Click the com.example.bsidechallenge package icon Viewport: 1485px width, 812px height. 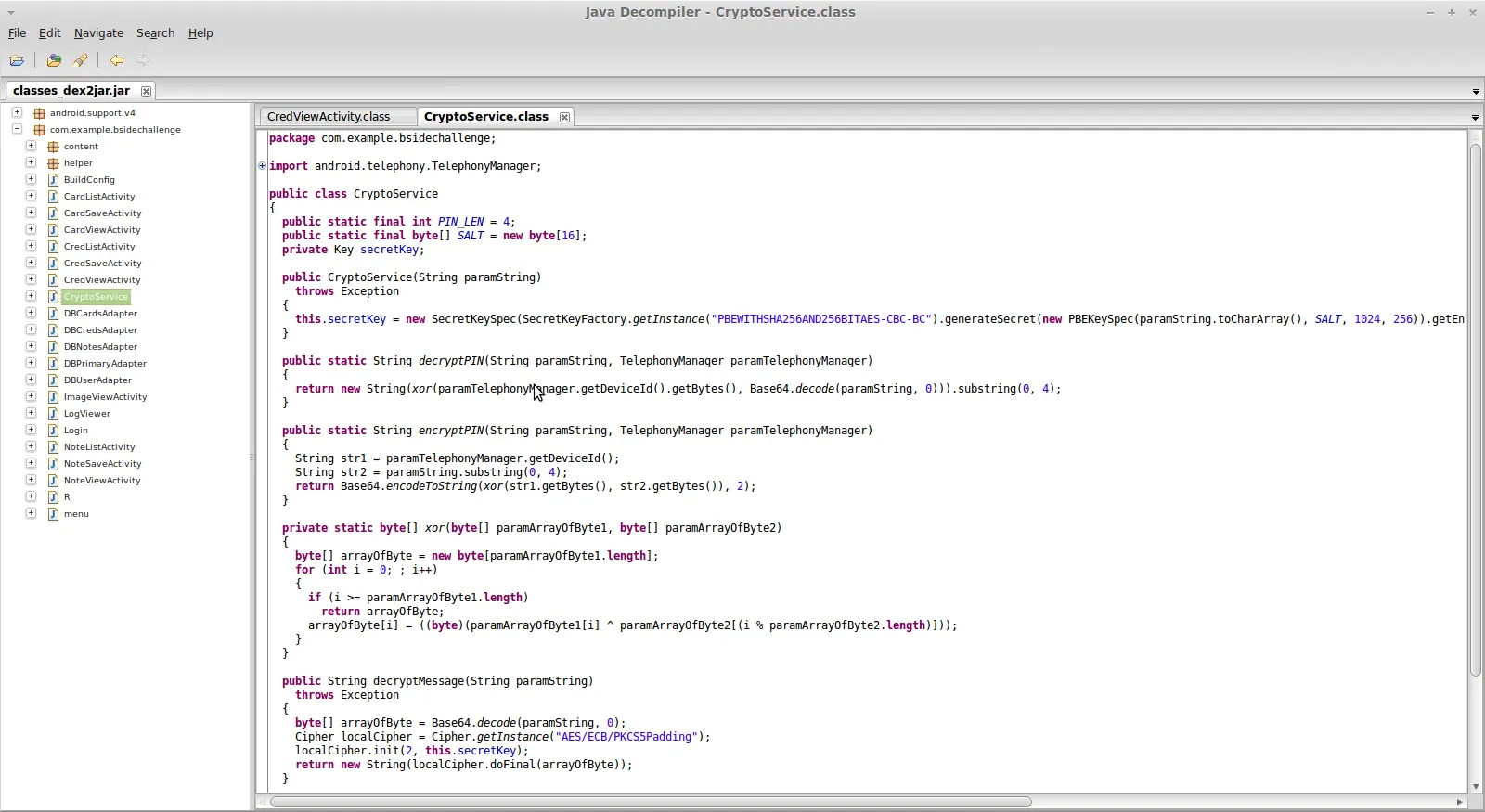[x=39, y=130]
